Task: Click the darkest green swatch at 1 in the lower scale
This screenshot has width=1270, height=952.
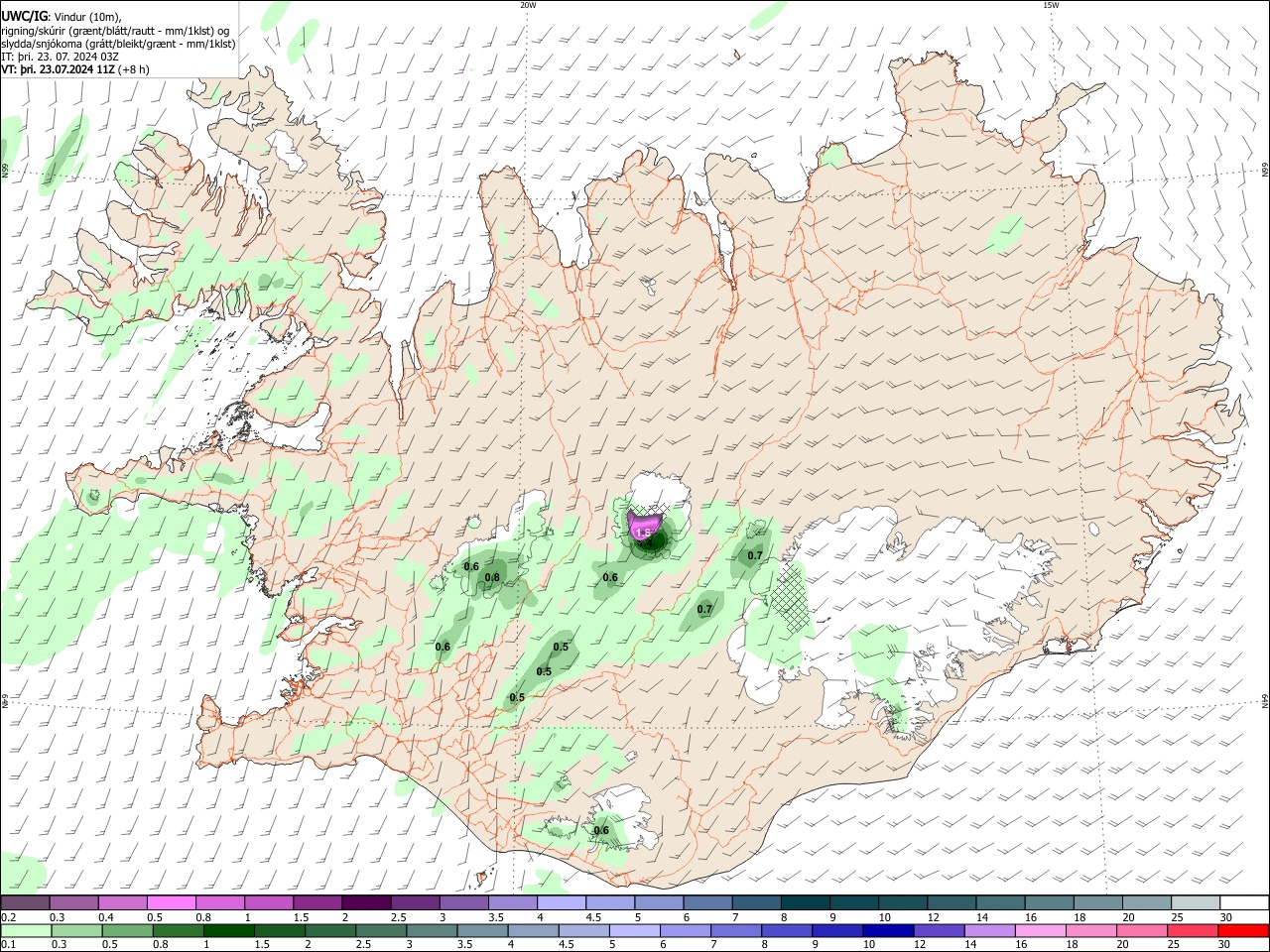Action: [227, 930]
